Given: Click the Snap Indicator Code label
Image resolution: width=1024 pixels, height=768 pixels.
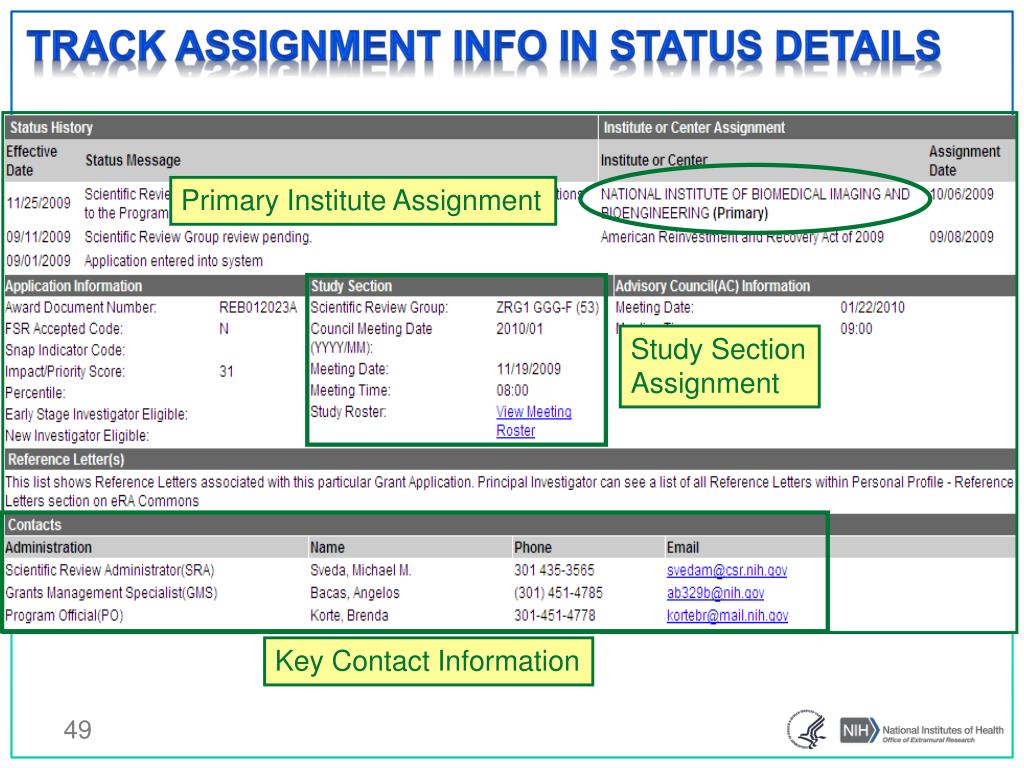Looking at the screenshot, I should click(x=65, y=350).
